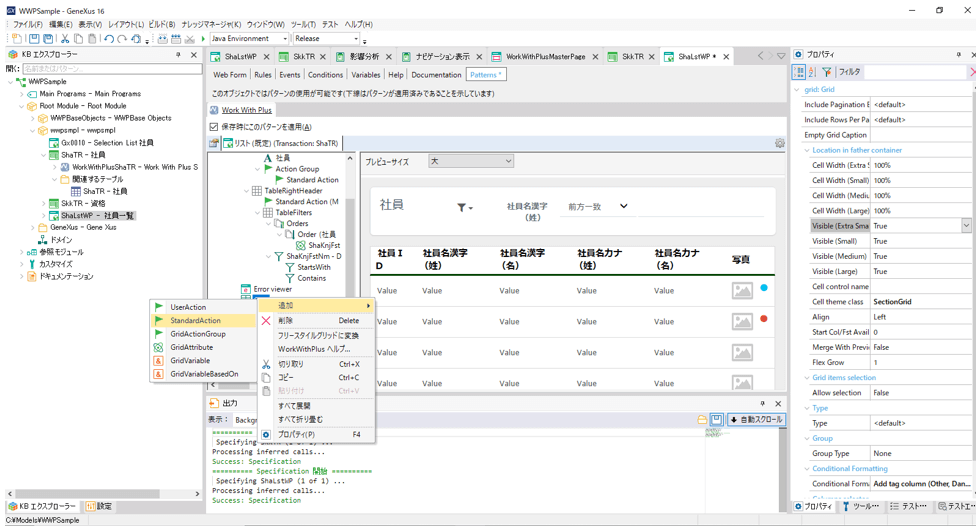
Task: Click the blue dot in first grid row
Action: pos(764,288)
